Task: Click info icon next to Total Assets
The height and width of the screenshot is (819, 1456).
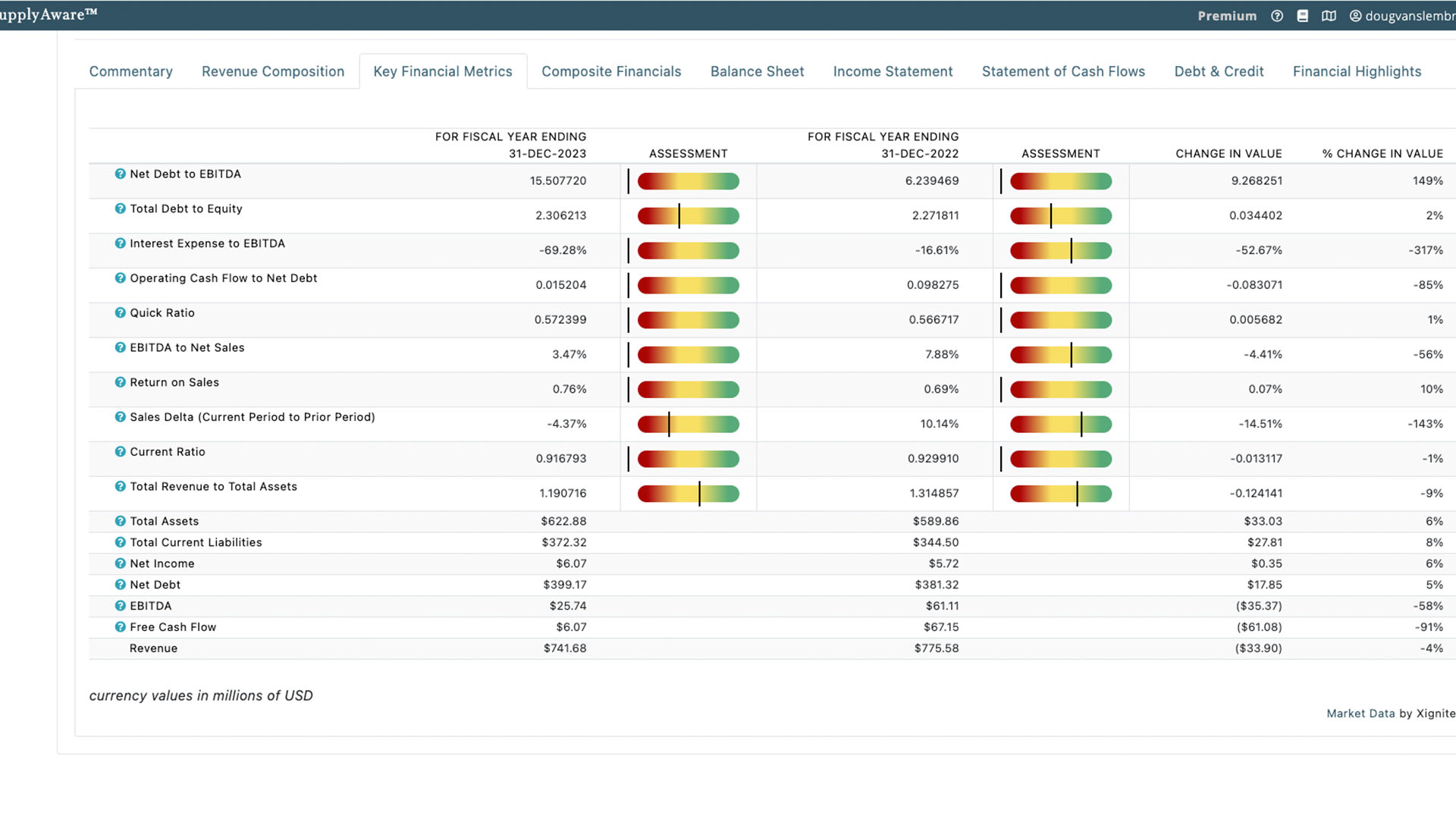Action: [120, 521]
